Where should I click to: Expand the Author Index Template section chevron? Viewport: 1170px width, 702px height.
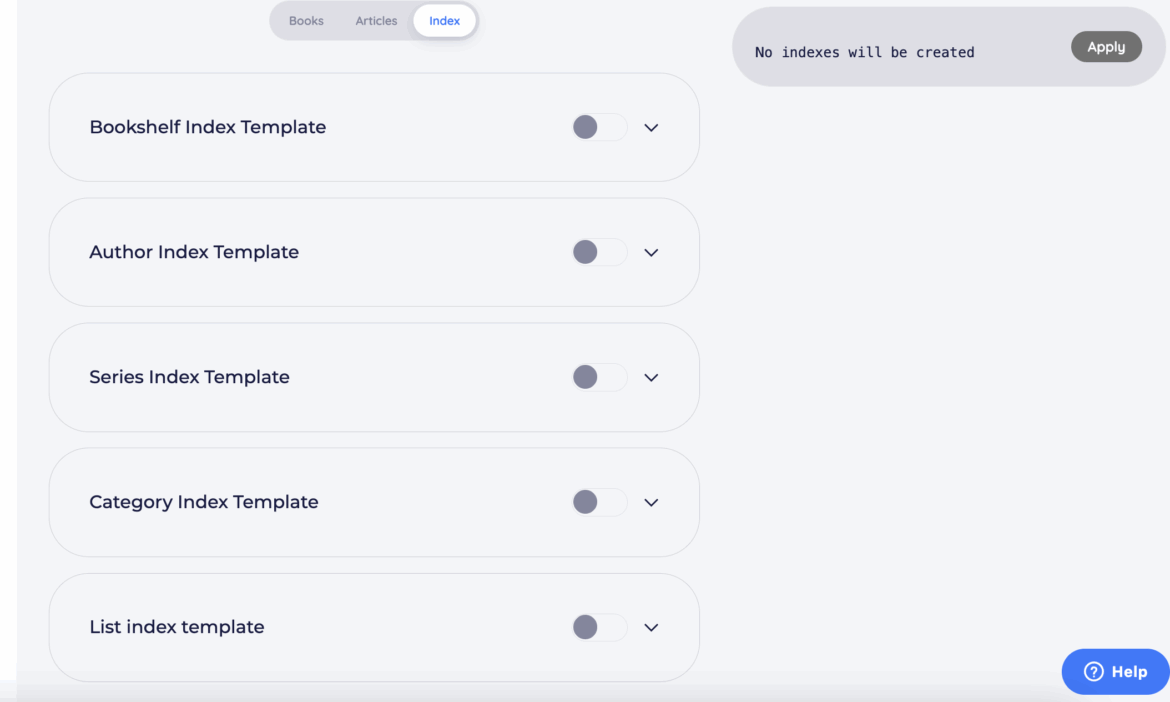(x=651, y=253)
